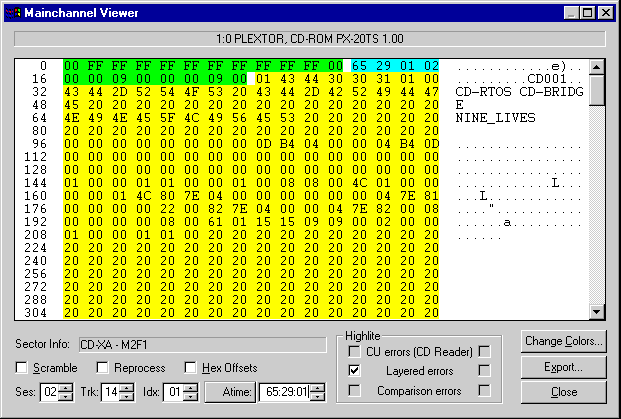The width and height of the screenshot is (621, 419).
Task: Click the CD-RTOS CD-BRIDG ASCII text
Action: 519,92
